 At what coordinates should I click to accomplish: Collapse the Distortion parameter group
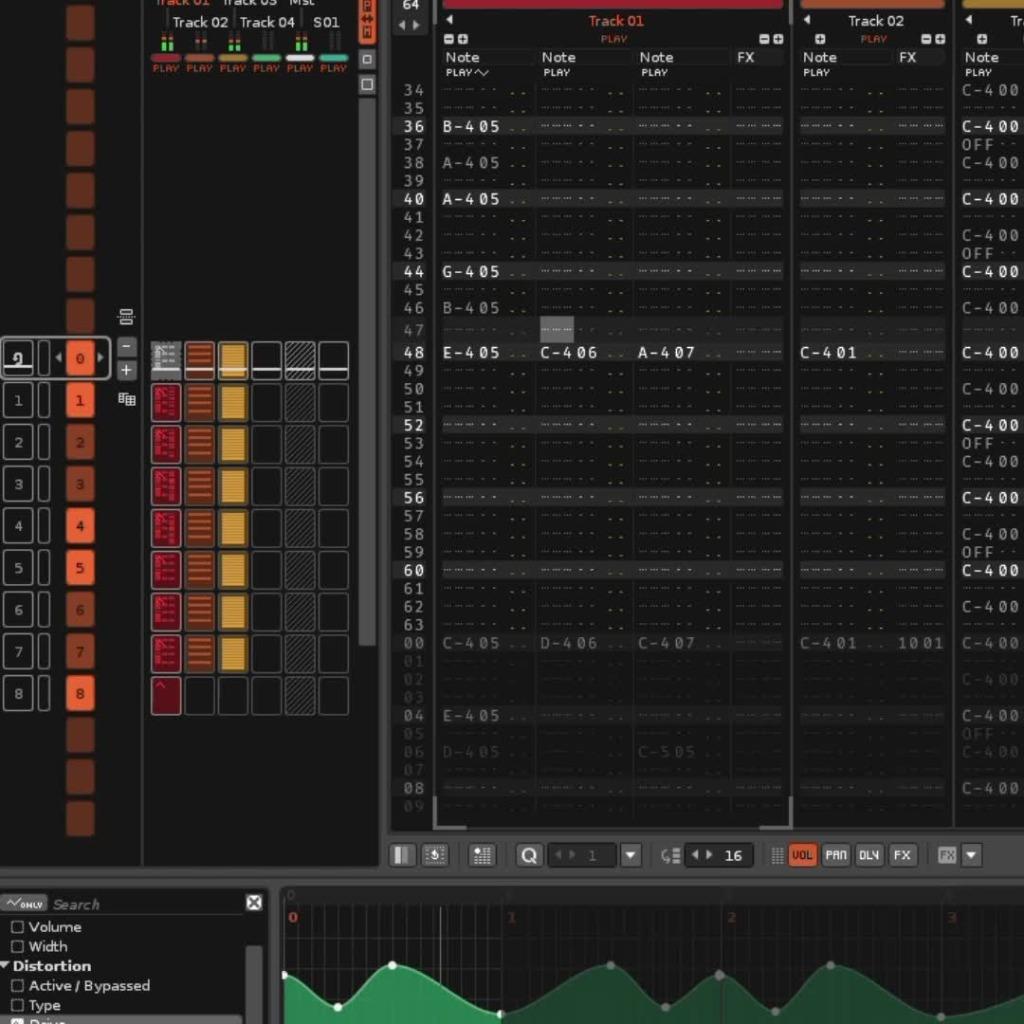5,965
